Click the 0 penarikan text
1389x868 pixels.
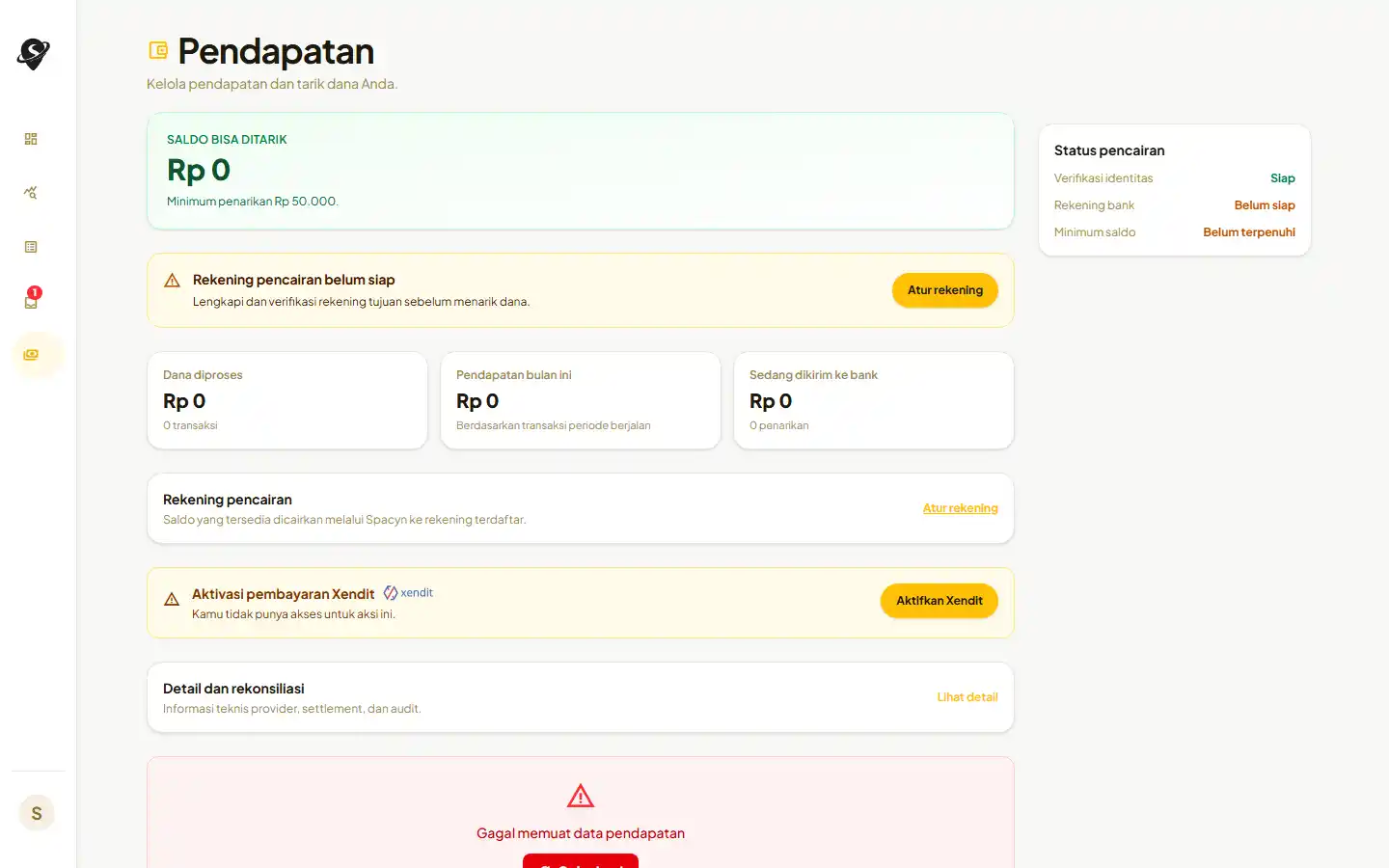[x=779, y=425]
